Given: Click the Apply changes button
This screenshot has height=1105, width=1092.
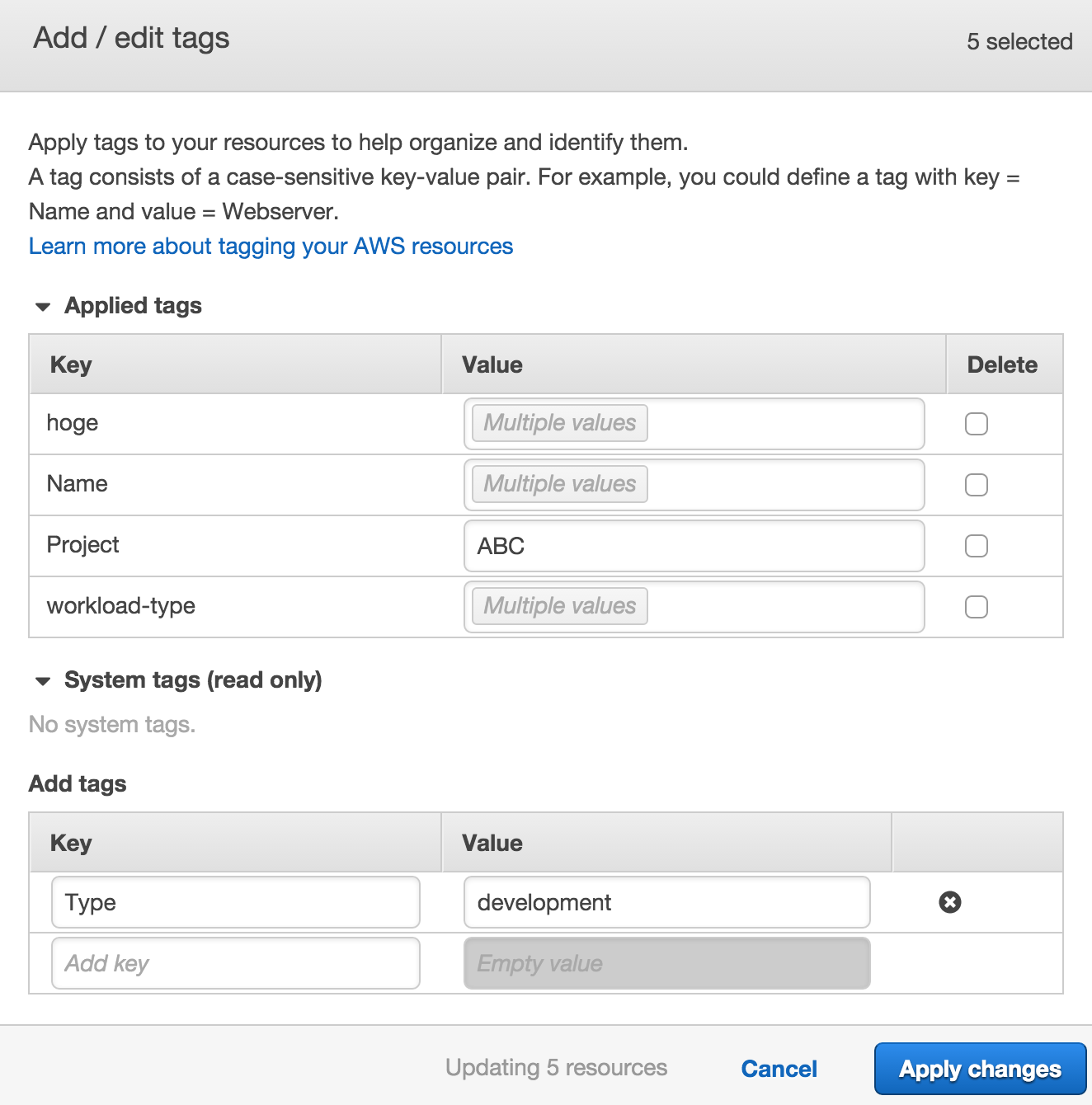Looking at the screenshot, I should [x=978, y=1068].
